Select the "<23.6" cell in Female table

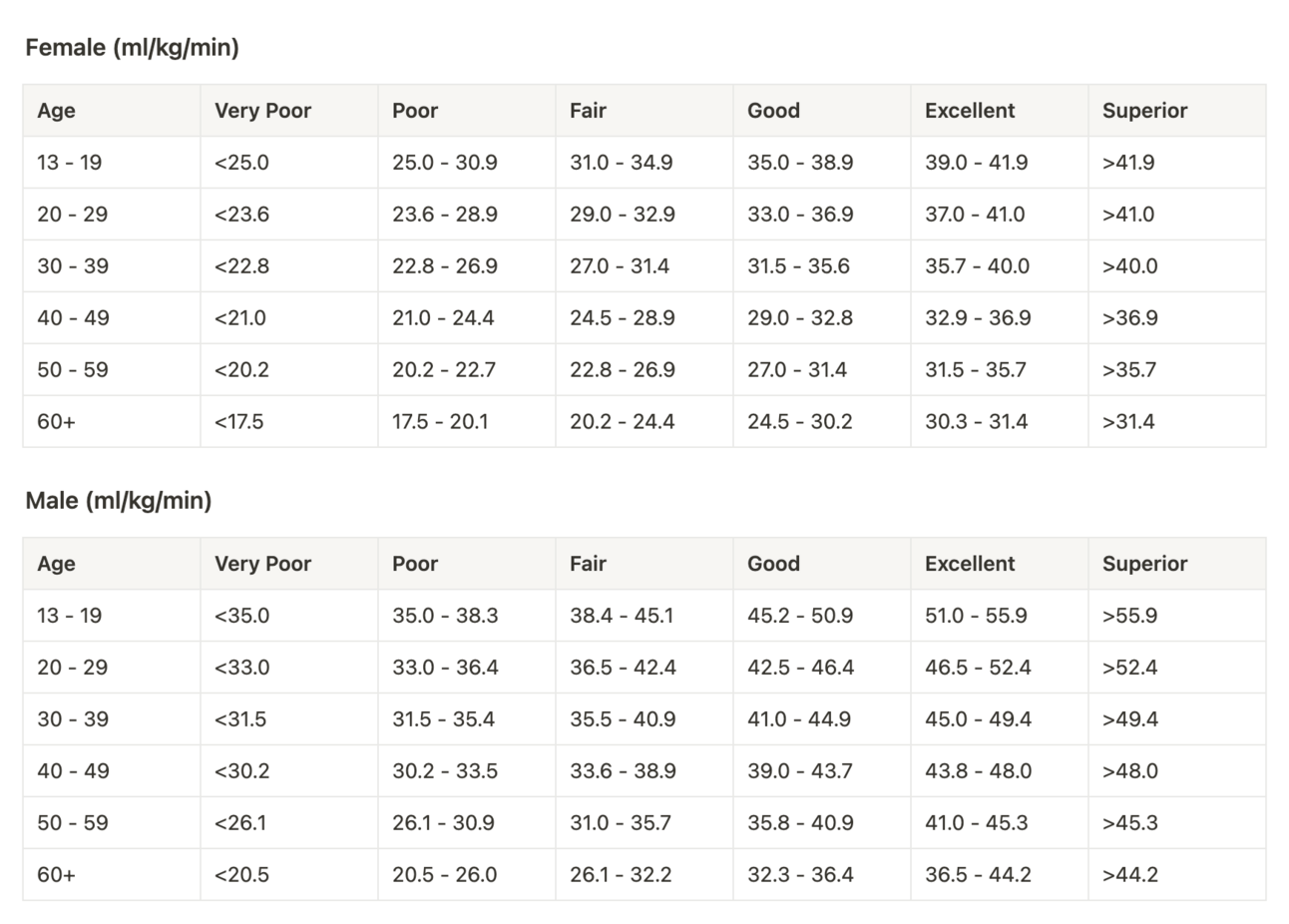point(241,215)
